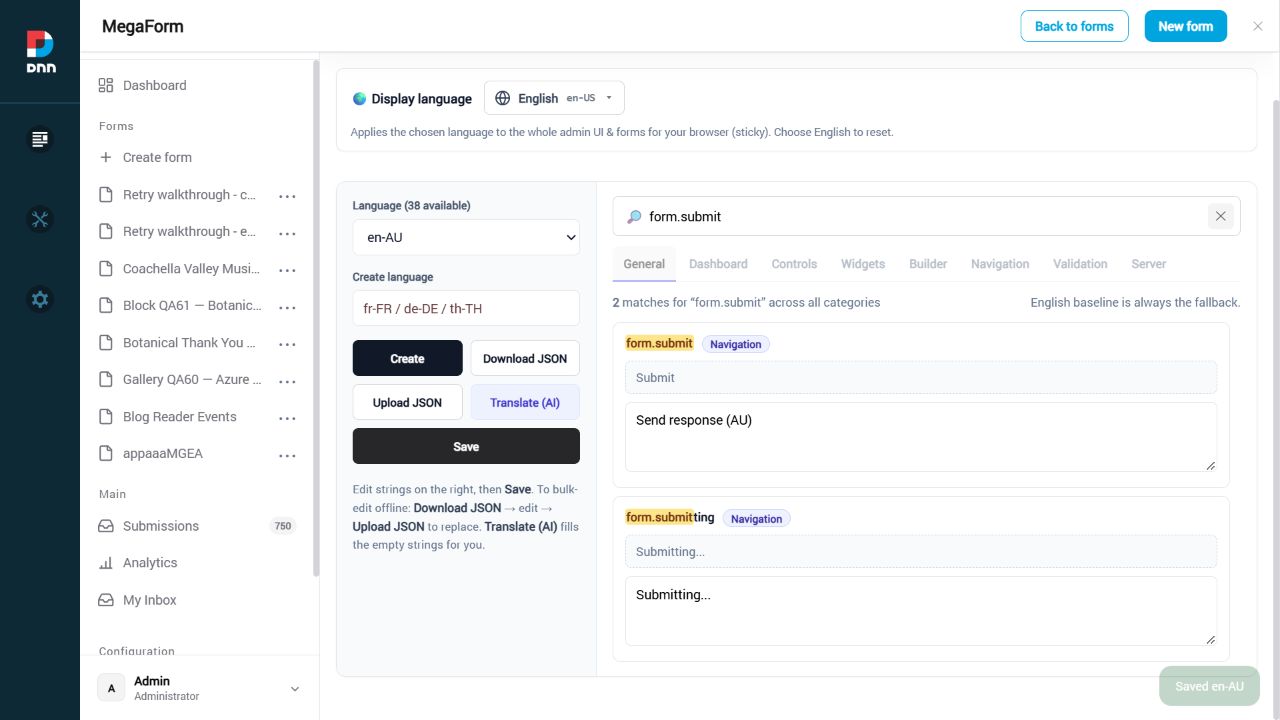Click the Submissions inbox icon
This screenshot has width=1280, height=720.
pyautogui.click(x=106, y=526)
